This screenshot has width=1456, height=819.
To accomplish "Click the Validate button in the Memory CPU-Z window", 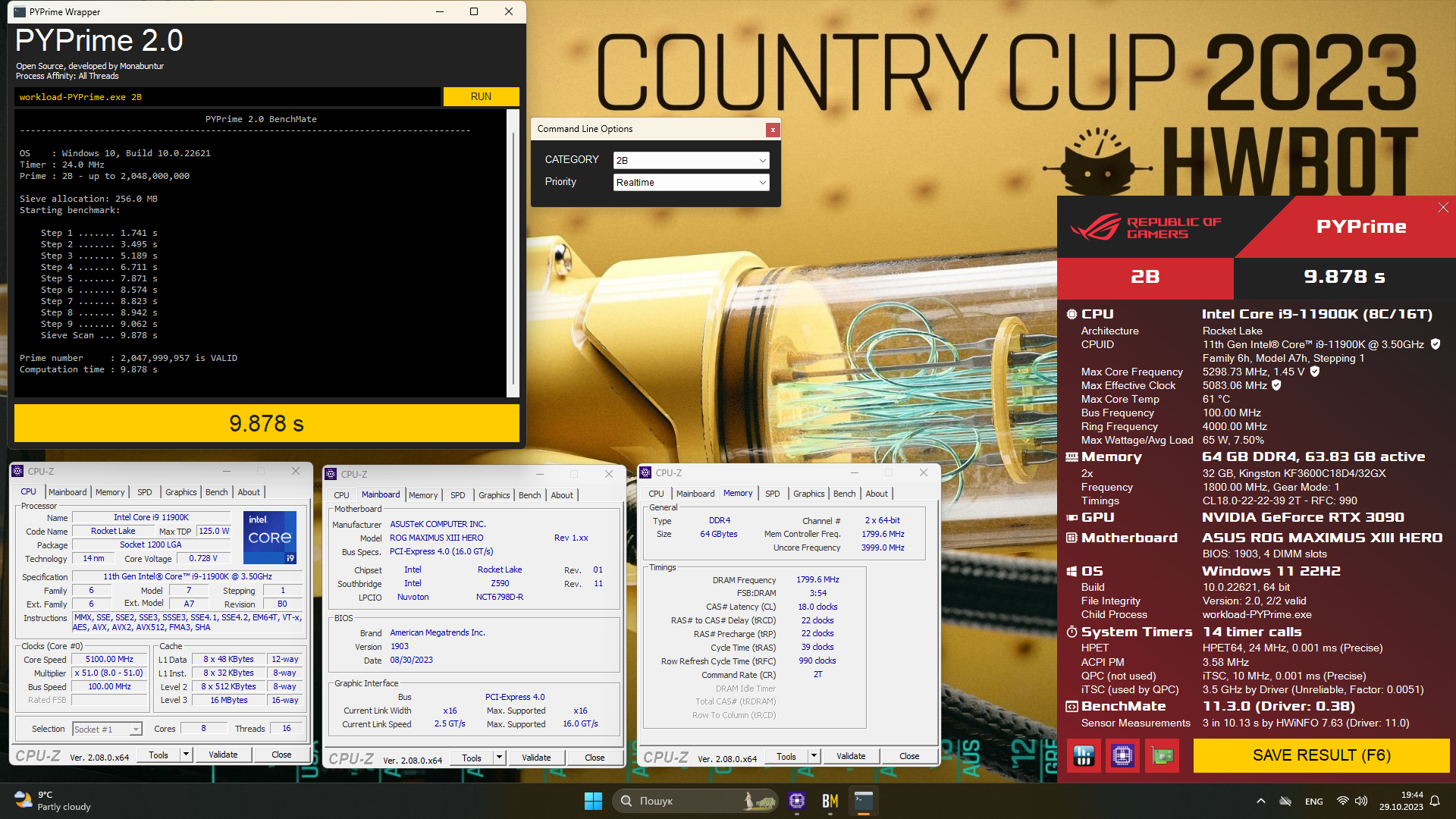I will [850, 756].
